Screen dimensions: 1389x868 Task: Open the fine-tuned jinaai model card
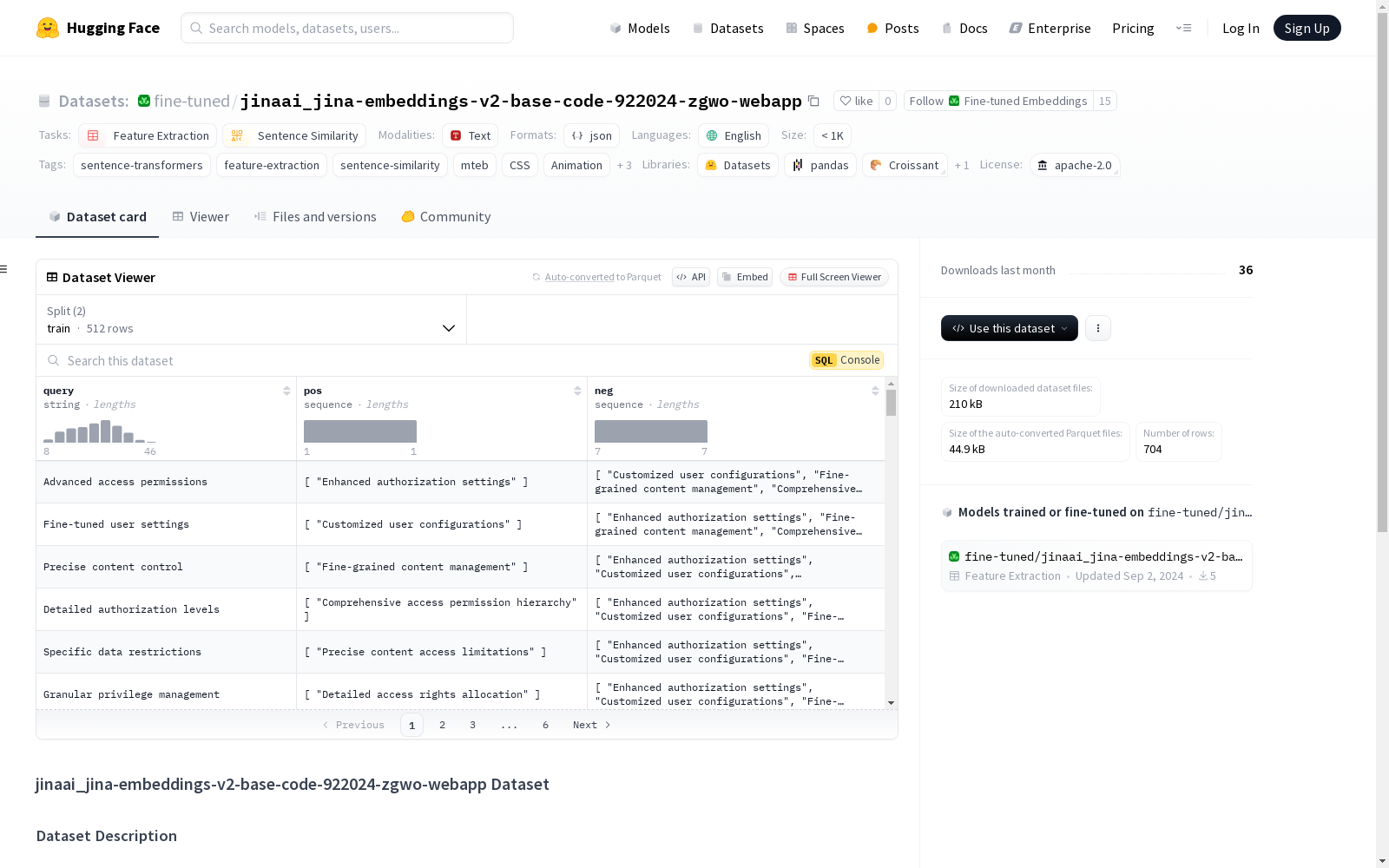tap(1096, 565)
